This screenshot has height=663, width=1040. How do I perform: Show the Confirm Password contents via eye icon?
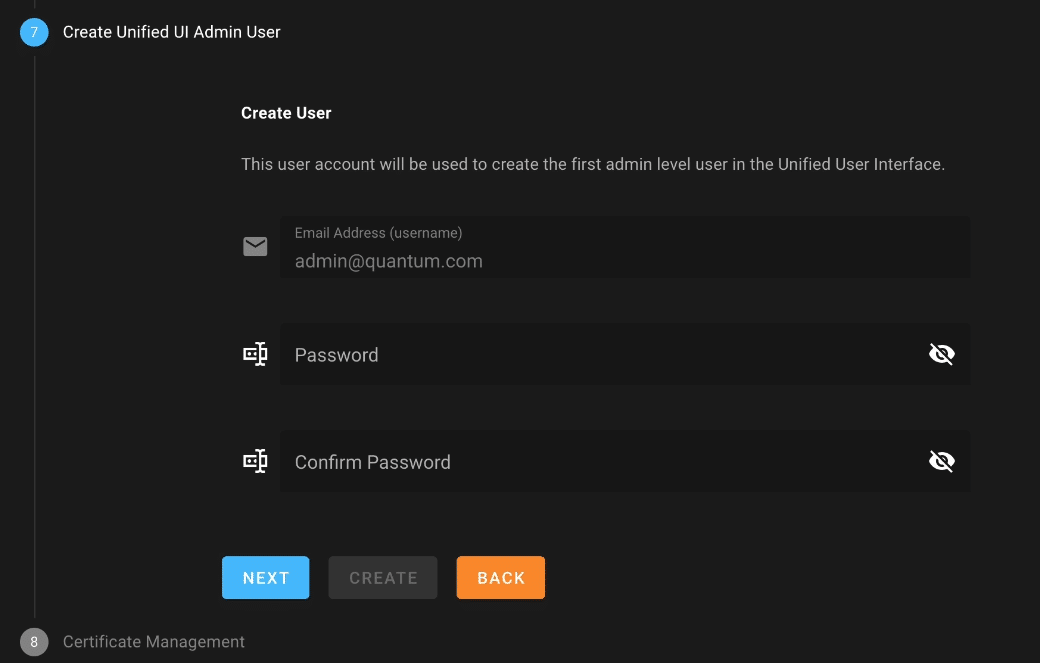point(941,461)
